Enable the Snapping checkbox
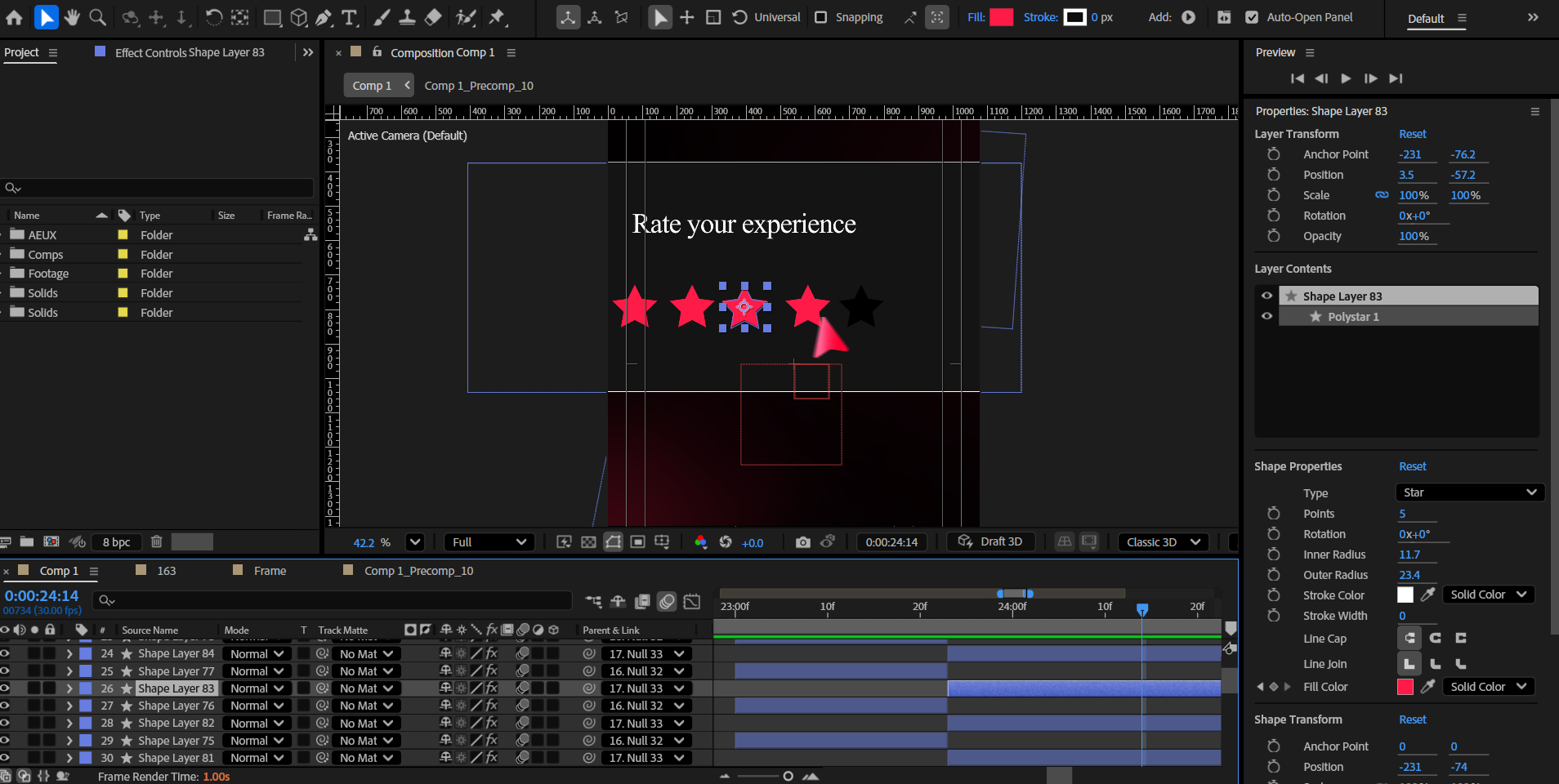The image size is (1559, 784). 821,17
